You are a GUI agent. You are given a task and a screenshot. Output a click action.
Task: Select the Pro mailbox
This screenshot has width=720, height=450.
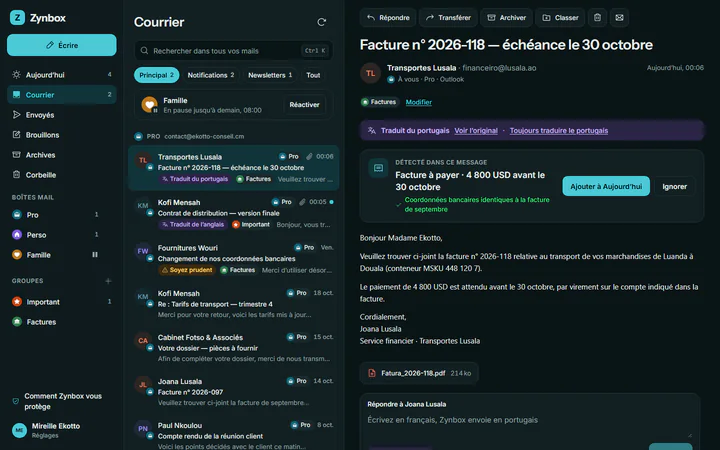[62, 215]
